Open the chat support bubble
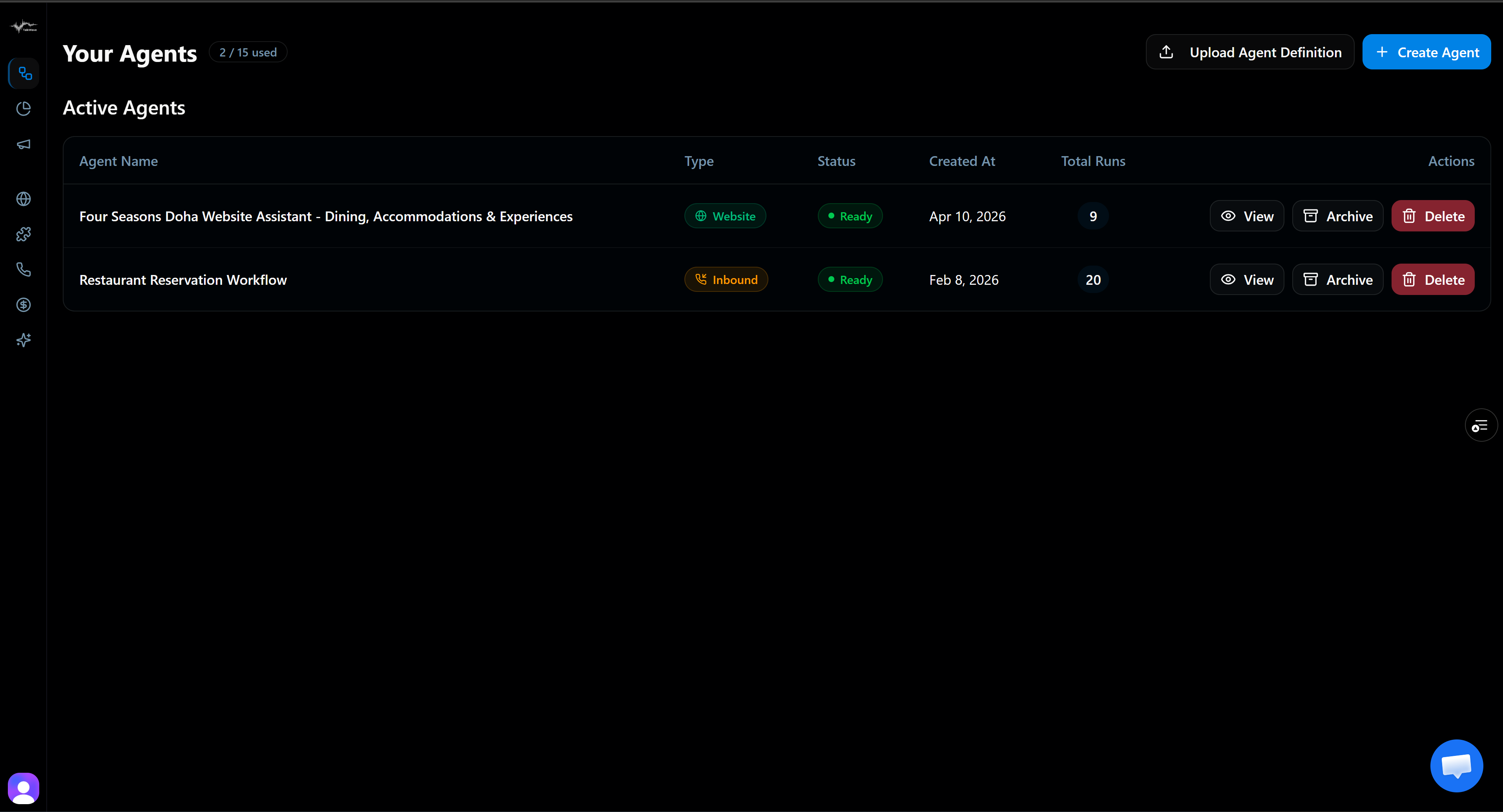Image resolution: width=1503 pixels, height=812 pixels. click(1456, 766)
